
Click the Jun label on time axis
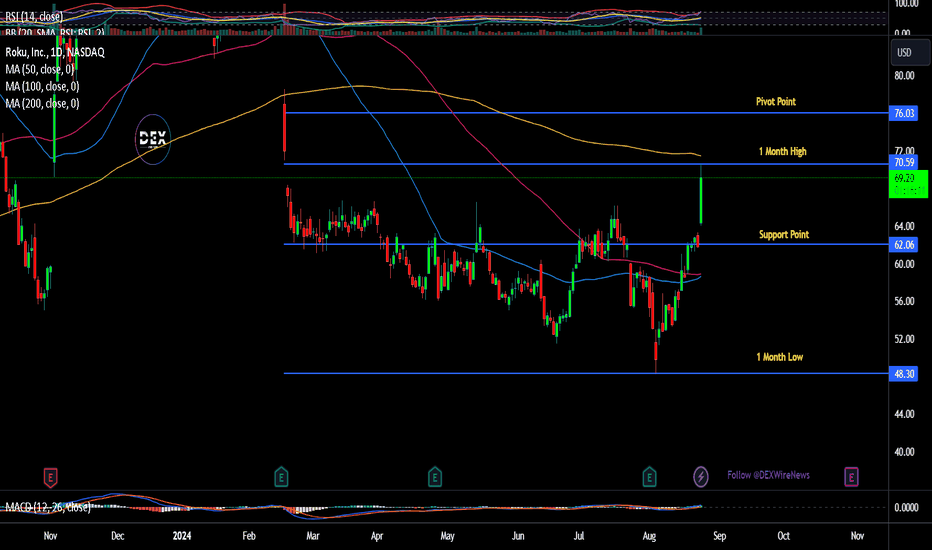point(518,536)
